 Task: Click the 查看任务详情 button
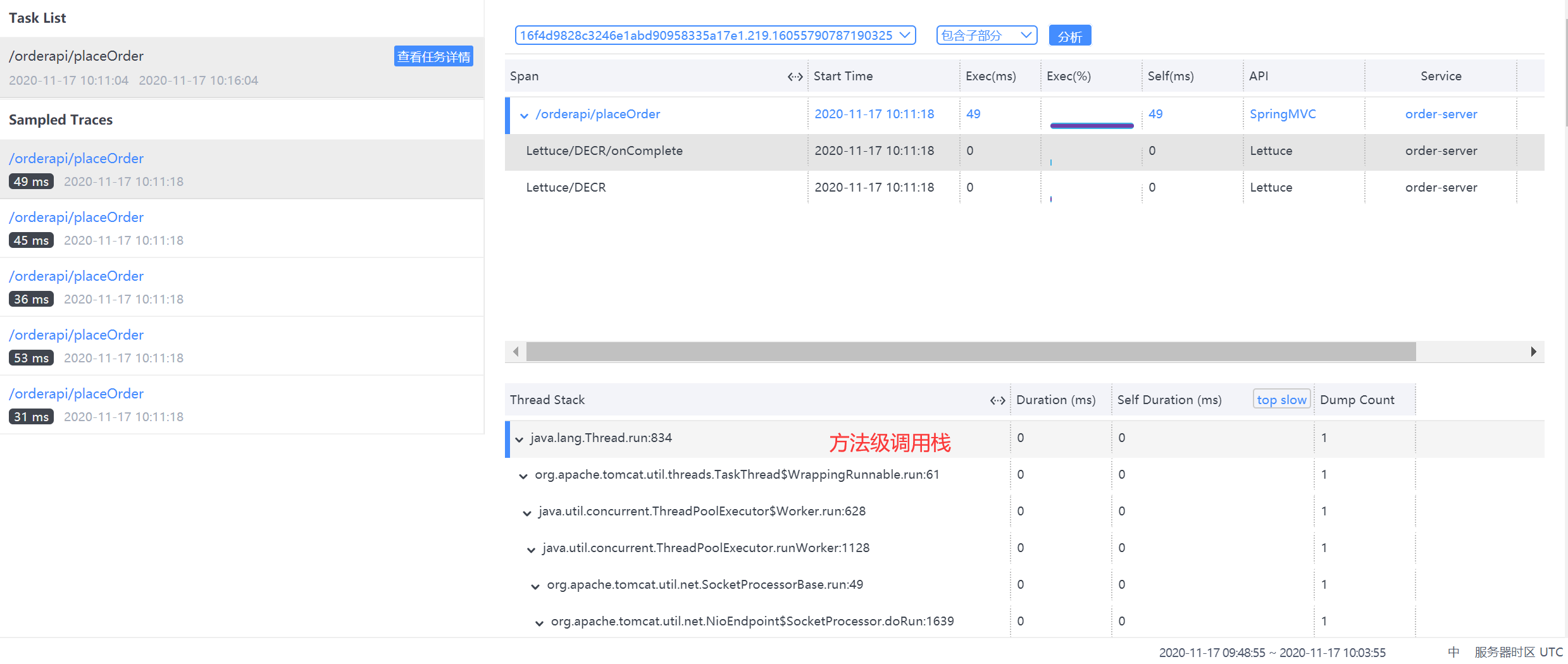[x=433, y=56]
